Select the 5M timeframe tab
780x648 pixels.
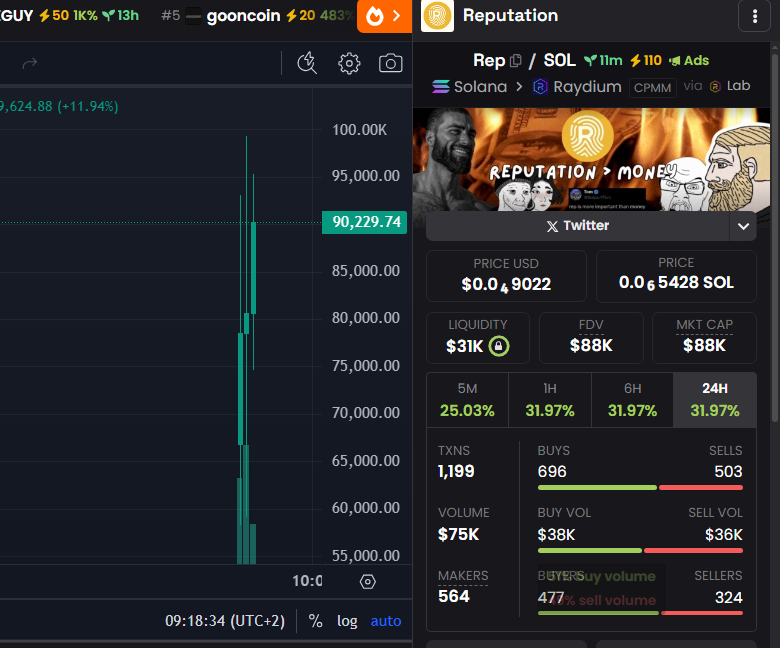[x=467, y=400]
